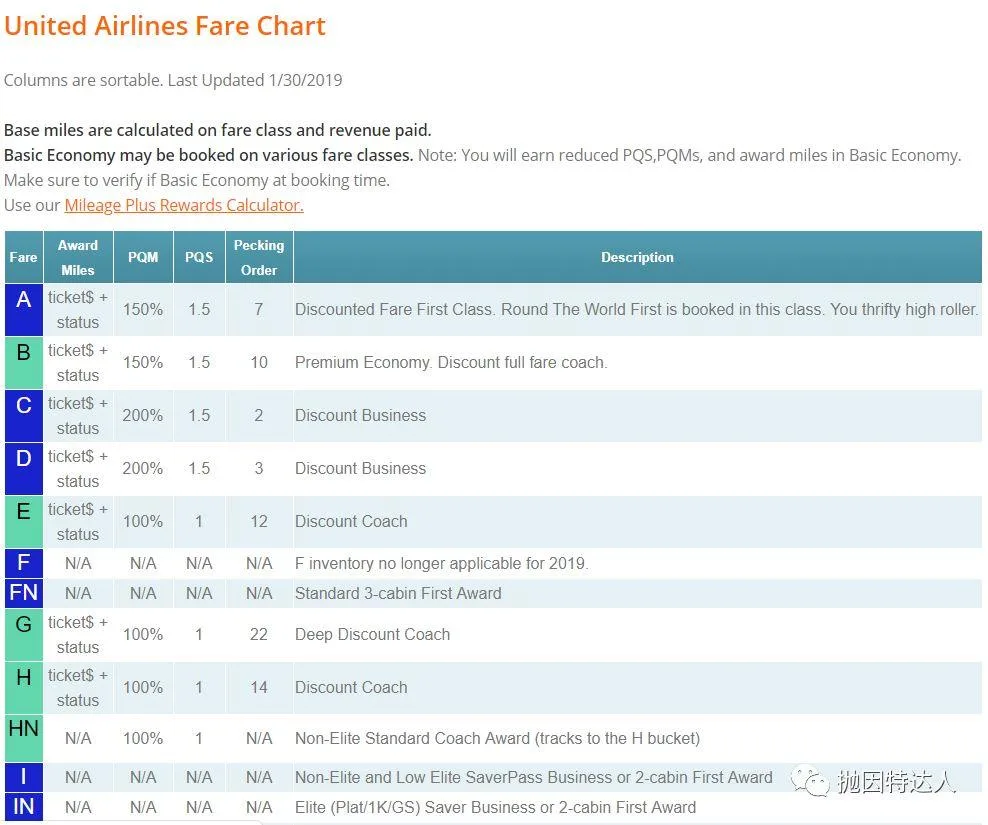This screenshot has width=988, height=825.
Task: Click 'F inventory no longer applicable' text
Action: [x=442, y=563]
